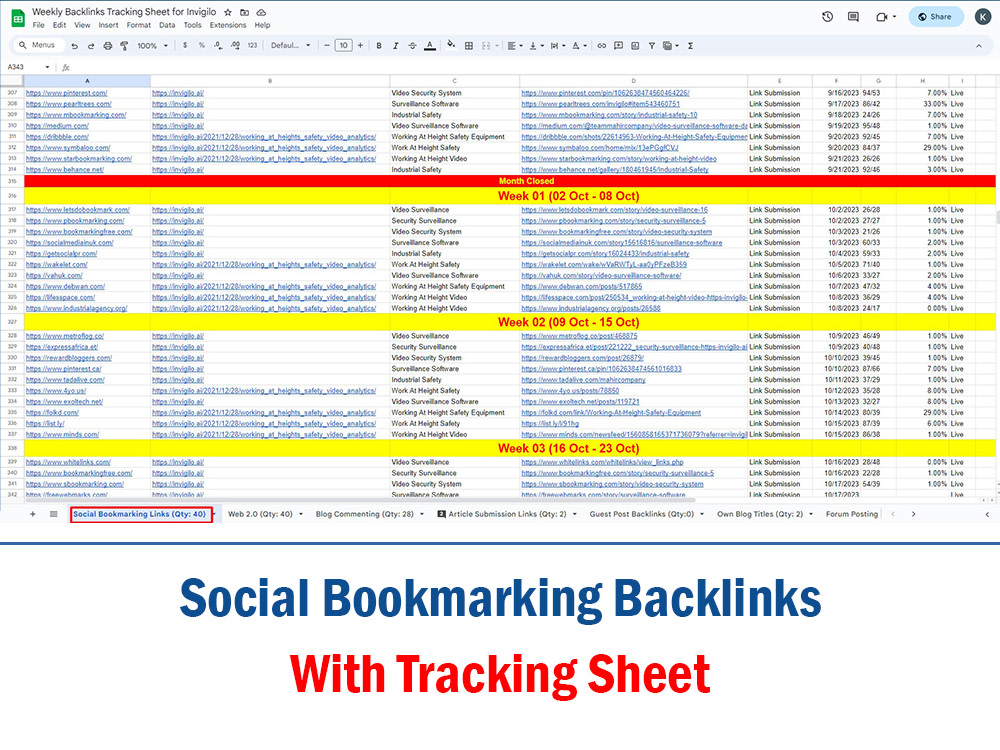Collapse the toolbar with the up chevron
The width and height of the screenshot is (1000, 750).
(978, 46)
